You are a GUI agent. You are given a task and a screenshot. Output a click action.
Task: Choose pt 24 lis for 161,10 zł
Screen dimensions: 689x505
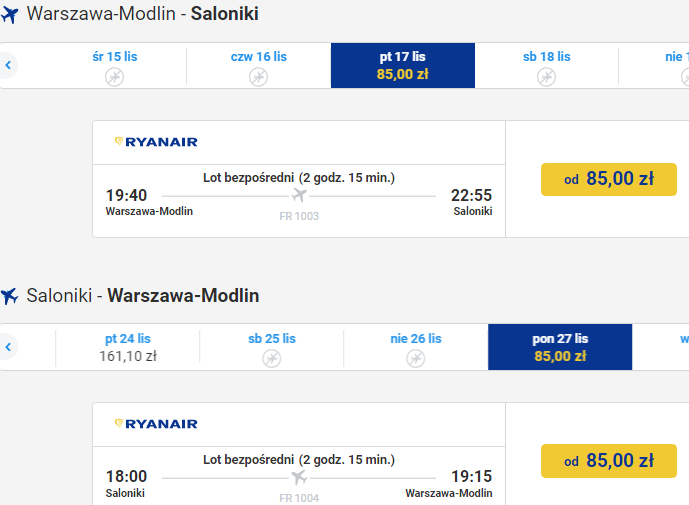point(127,347)
